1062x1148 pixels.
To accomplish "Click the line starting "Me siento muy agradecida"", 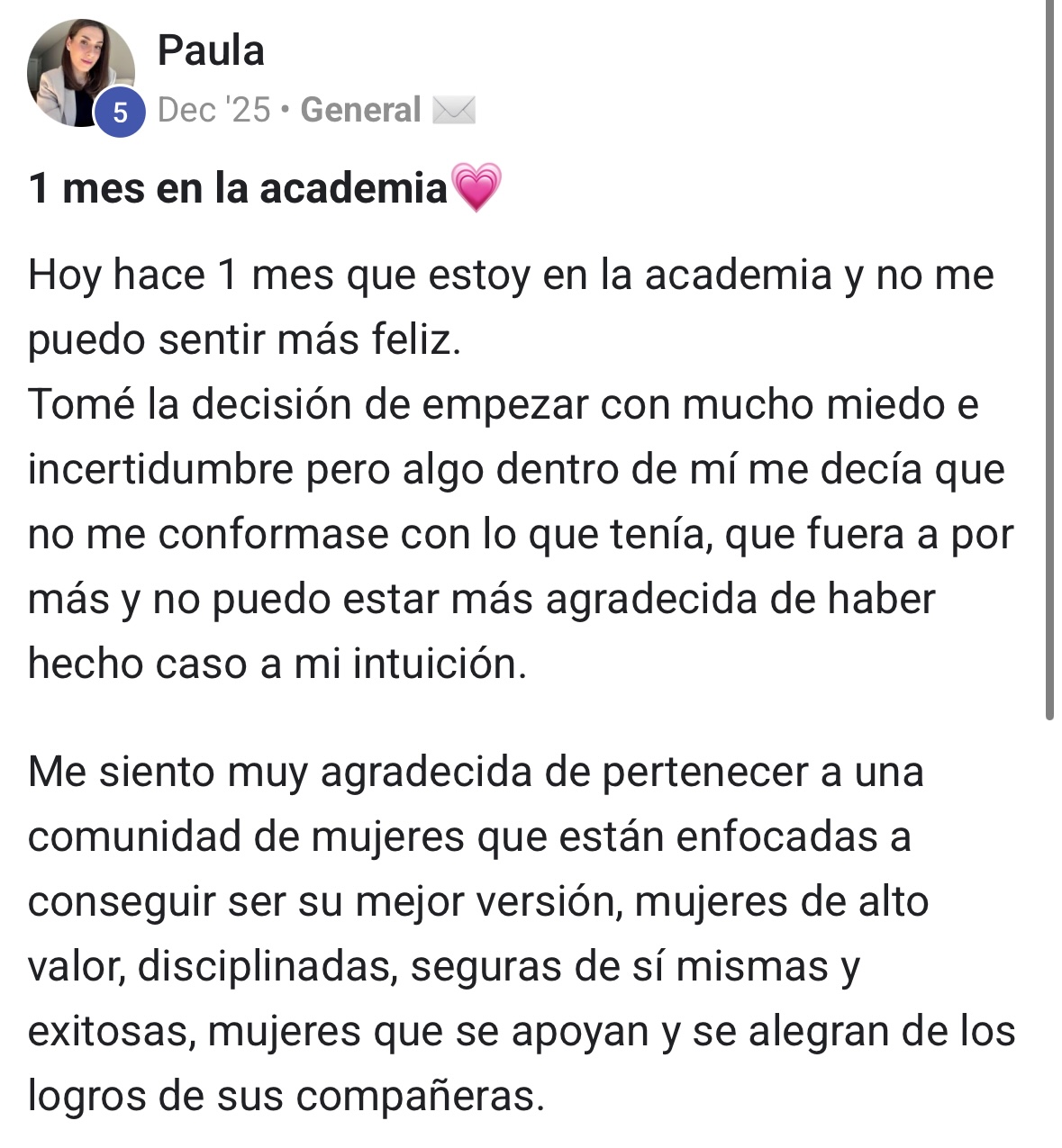I will click(x=476, y=772).
